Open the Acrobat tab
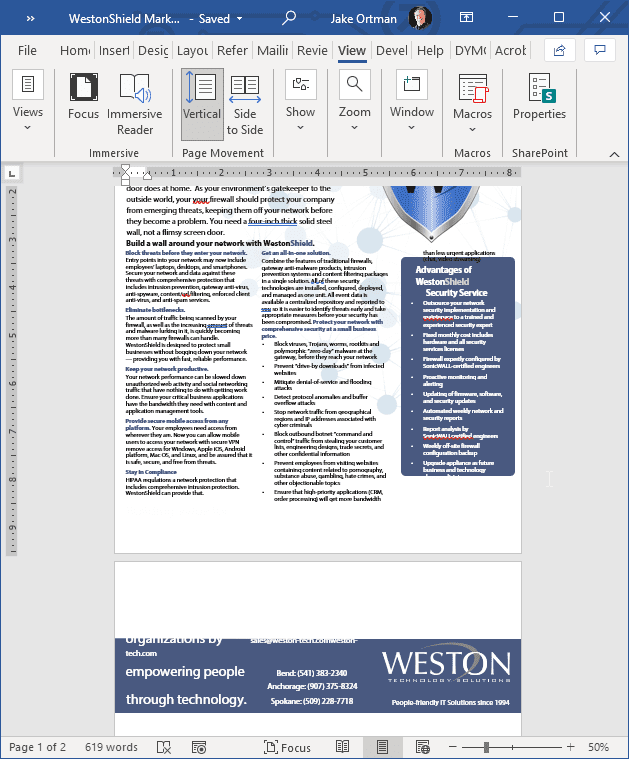This screenshot has width=629, height=759. pos(510,50)
